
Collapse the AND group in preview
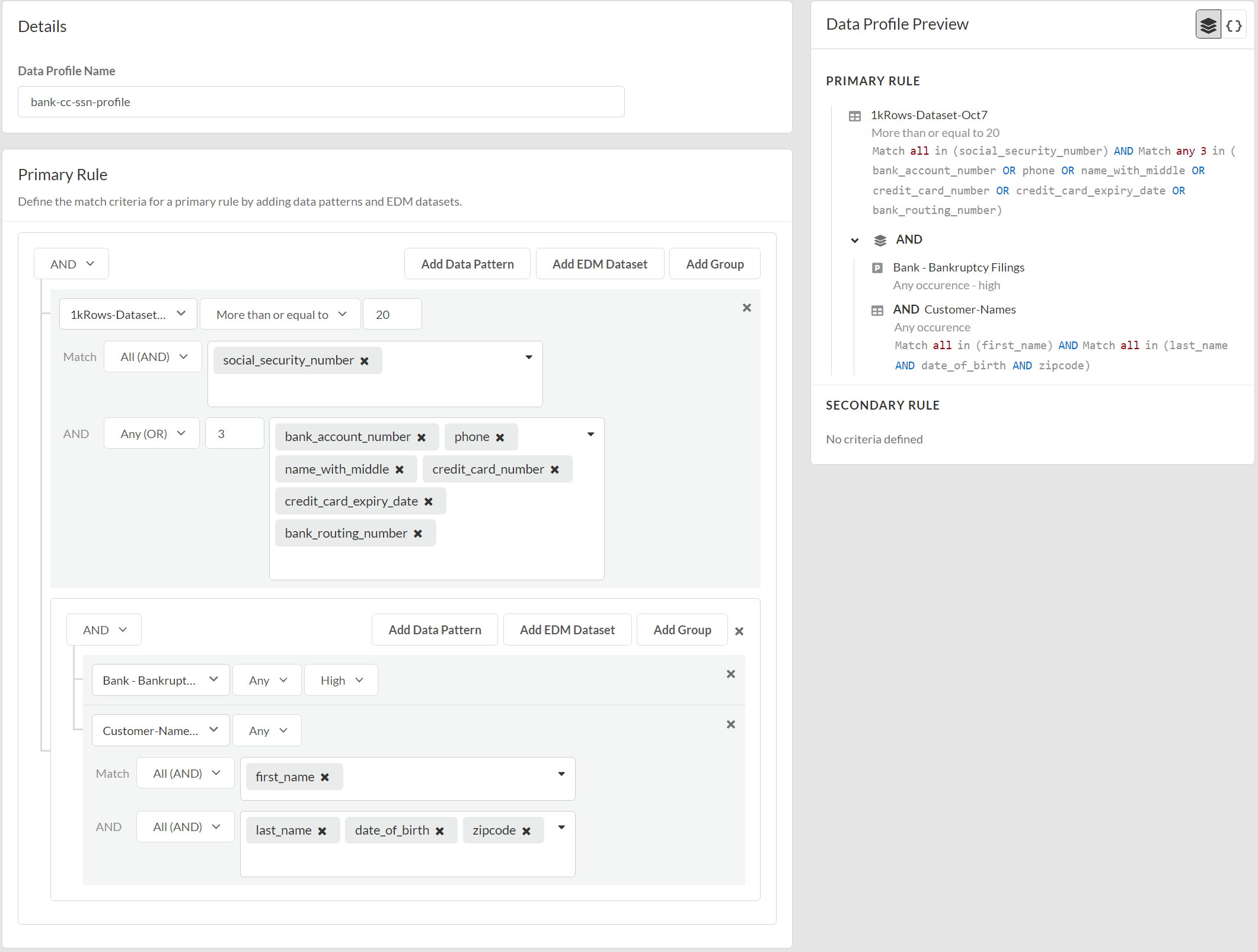click(x=854, y=240)
